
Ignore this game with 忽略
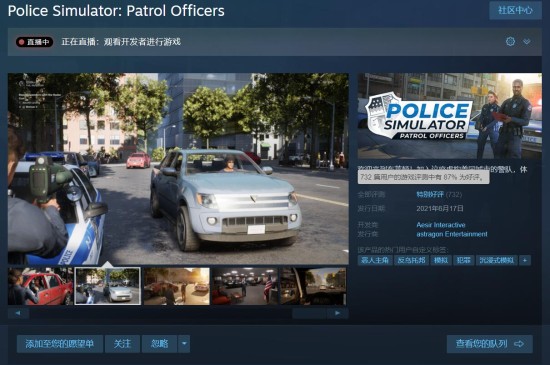(x=160, y=344)
